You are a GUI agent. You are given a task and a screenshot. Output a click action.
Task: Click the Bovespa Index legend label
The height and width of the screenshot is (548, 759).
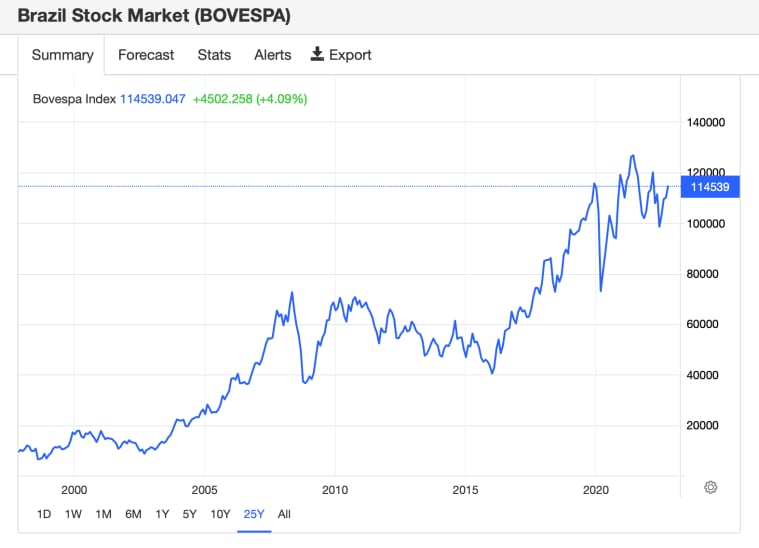tap(74, 99)
